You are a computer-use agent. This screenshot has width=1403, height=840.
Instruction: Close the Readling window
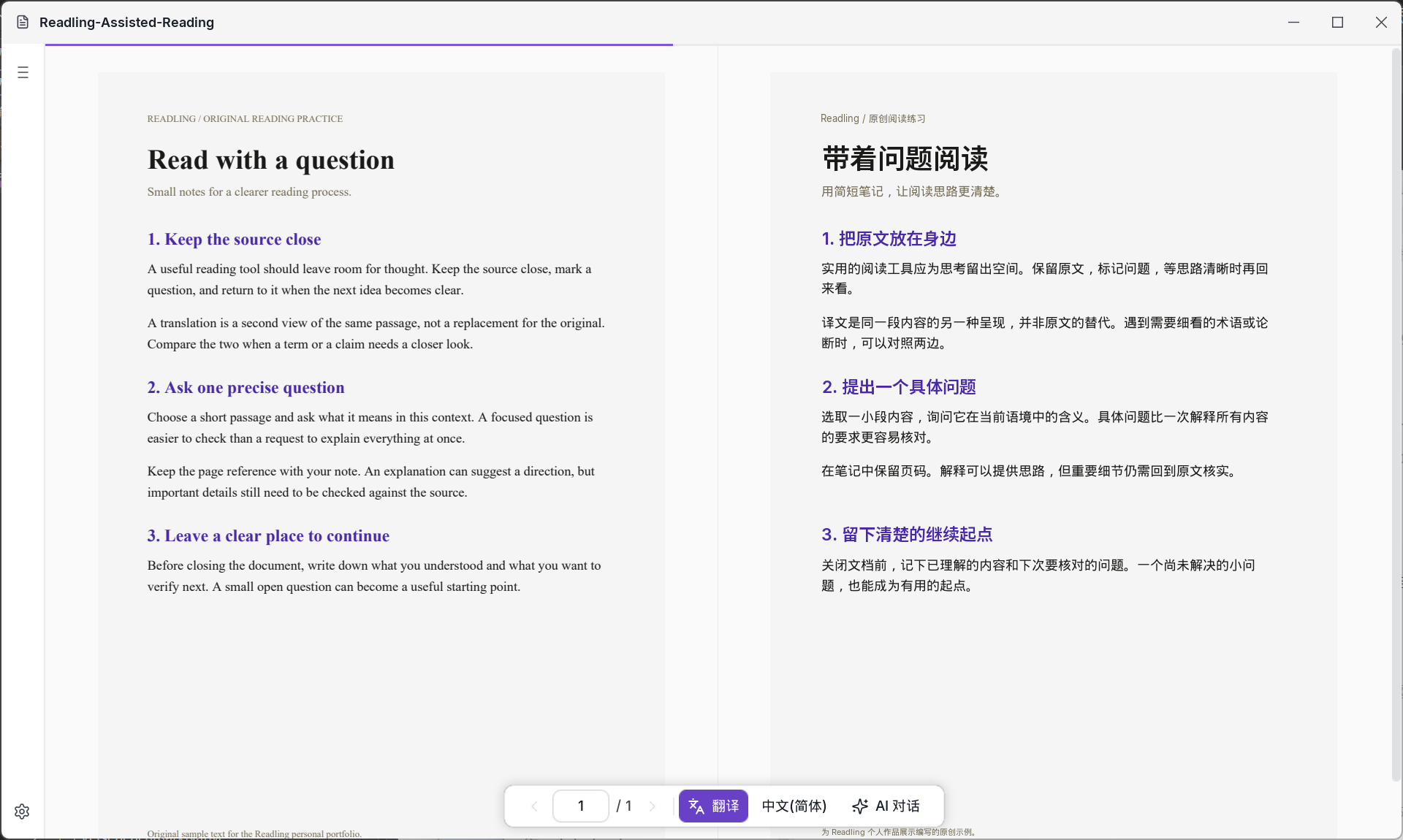pos(1381,22)
